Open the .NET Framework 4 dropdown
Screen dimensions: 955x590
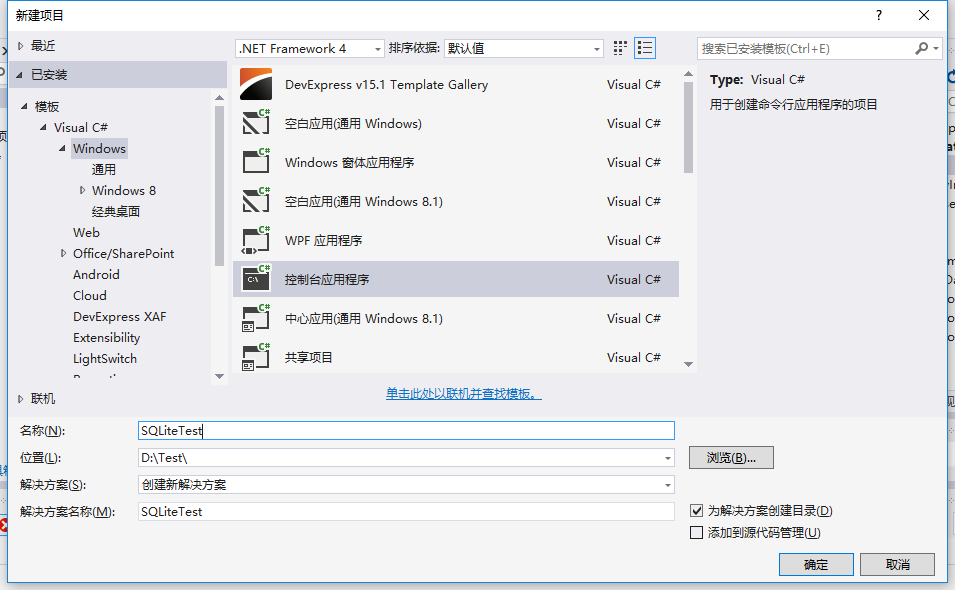[x=309, y=48]
